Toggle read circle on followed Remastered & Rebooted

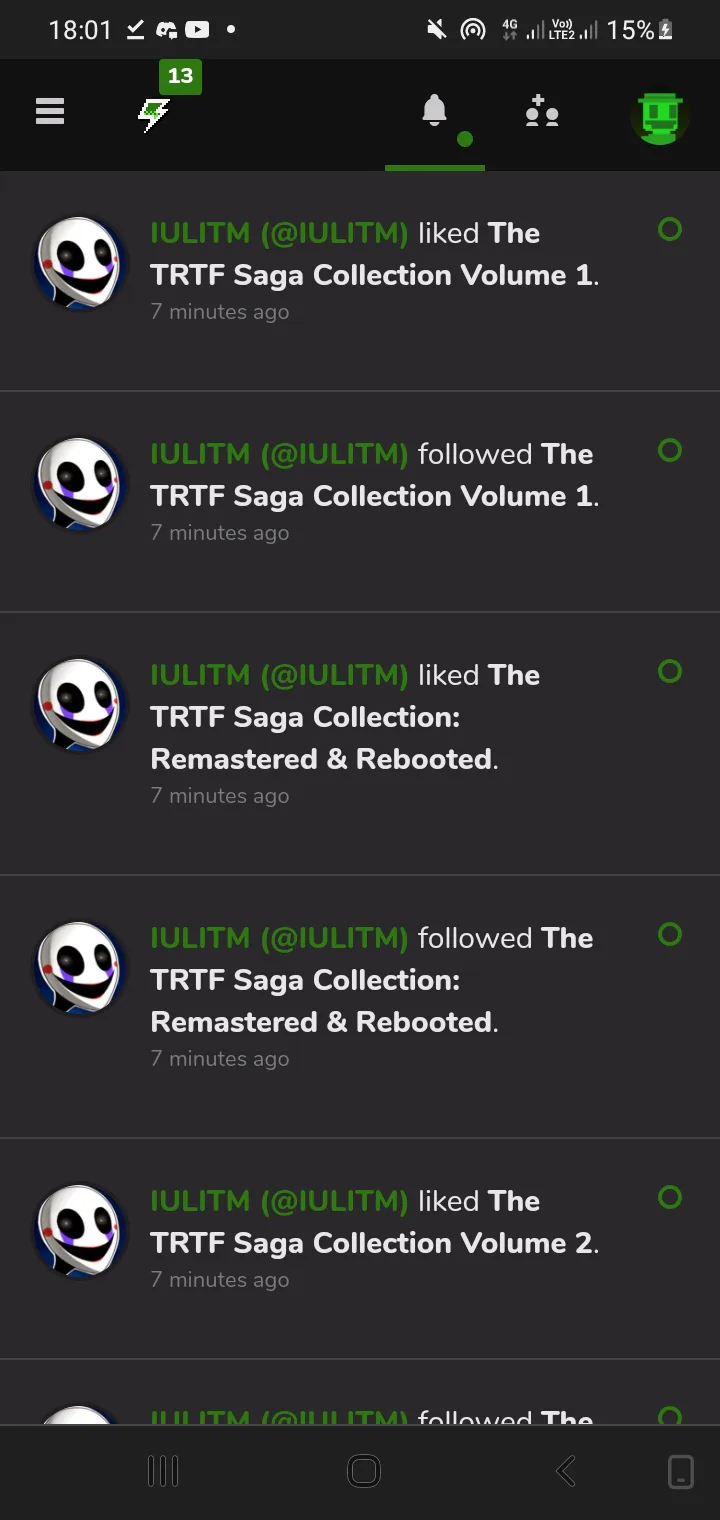[670, 934]
